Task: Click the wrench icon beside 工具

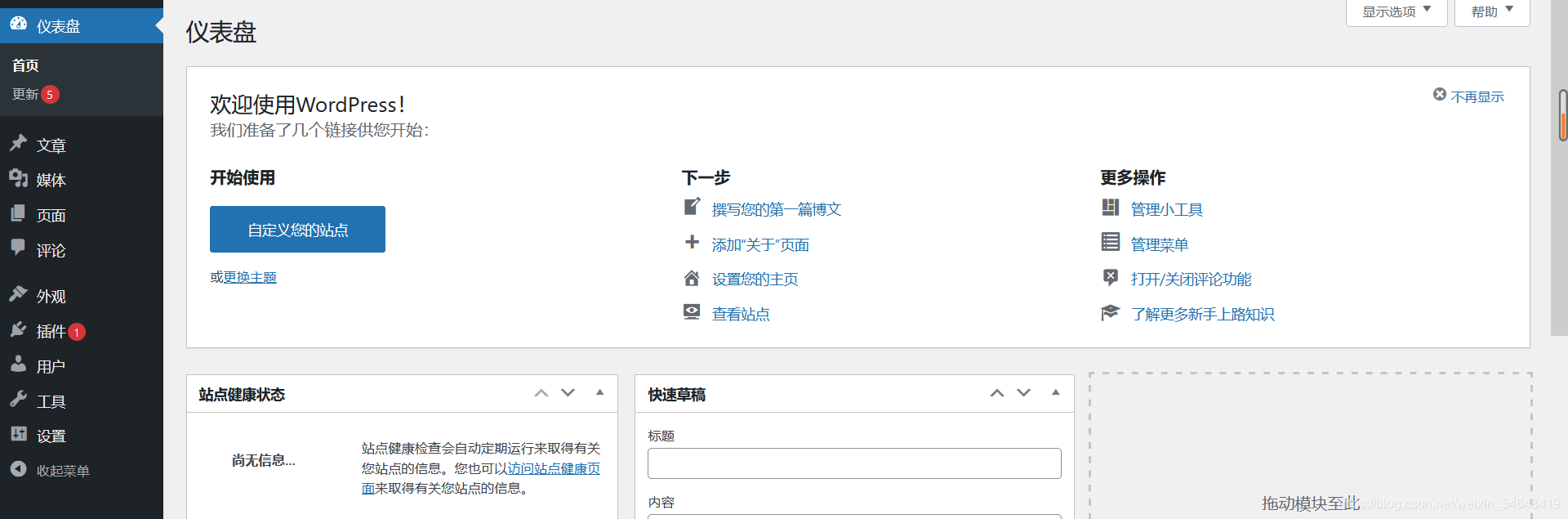Action: [x=18, y=399]
